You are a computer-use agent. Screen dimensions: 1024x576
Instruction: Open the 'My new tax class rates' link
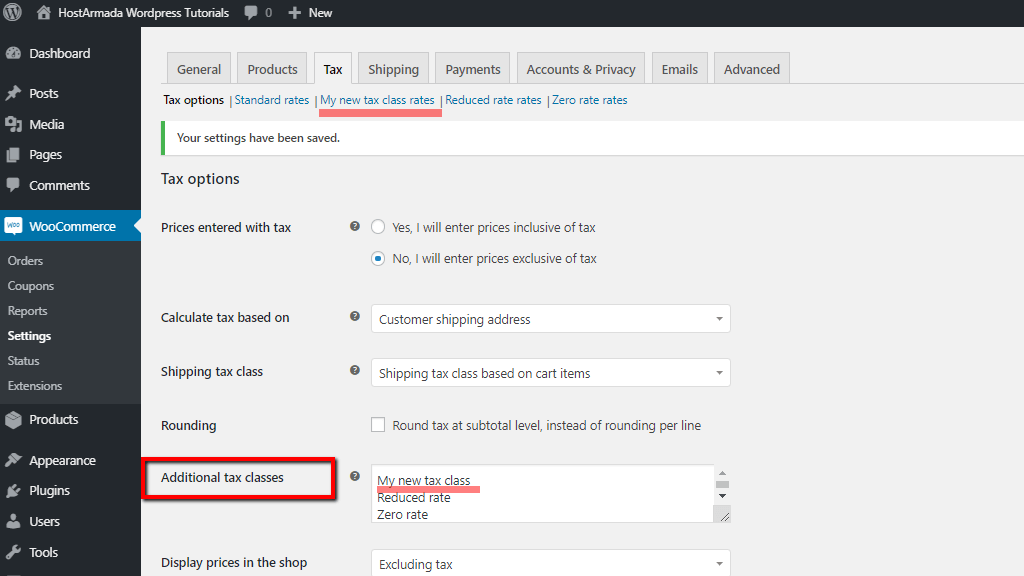click(x=377, y=100)
